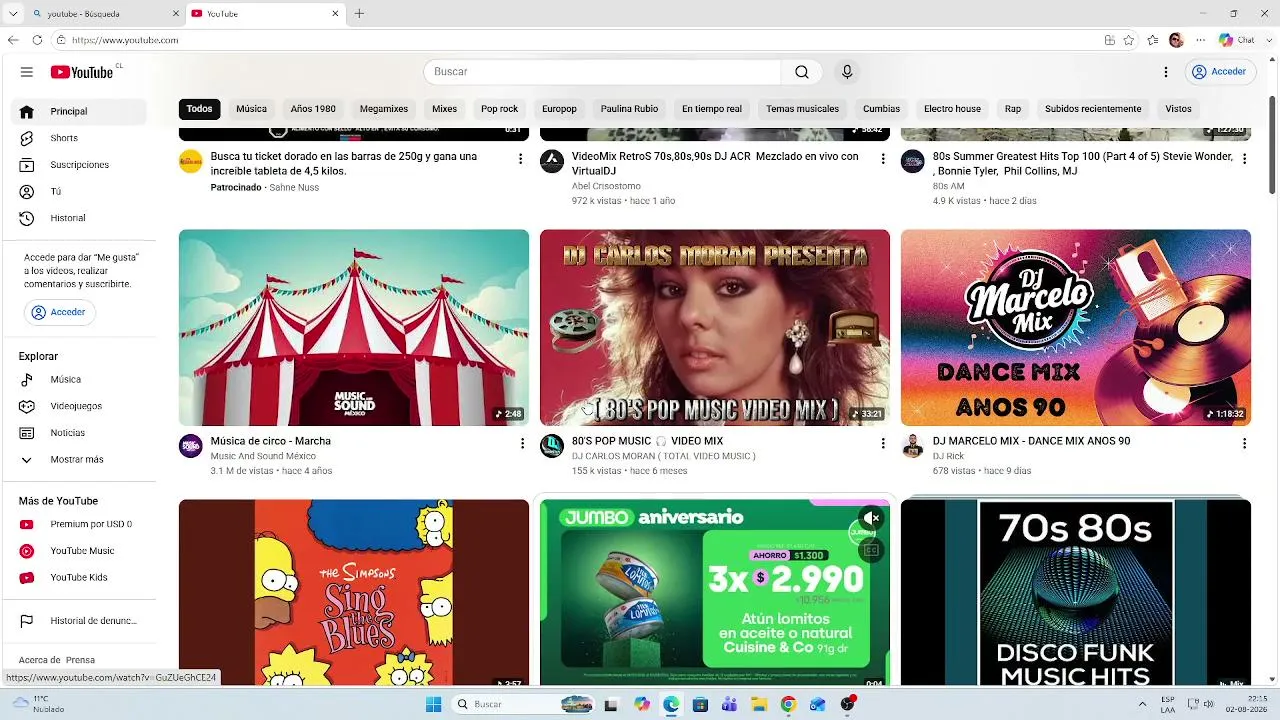This screenshot has width=1280, height=720.
Task: Play the Música de circo thumbnail
Action: click(354, 328)
